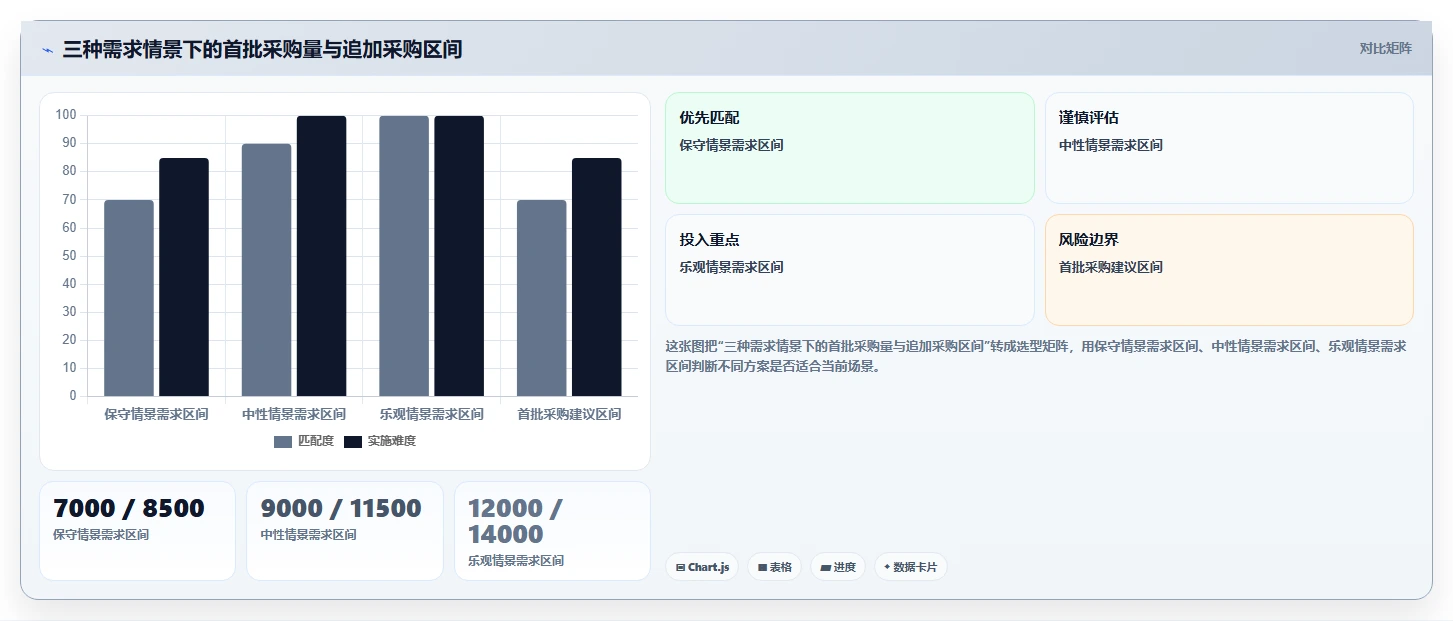
Task: Select the 风险边界 matrix card
Action: tap(1229, 270)
